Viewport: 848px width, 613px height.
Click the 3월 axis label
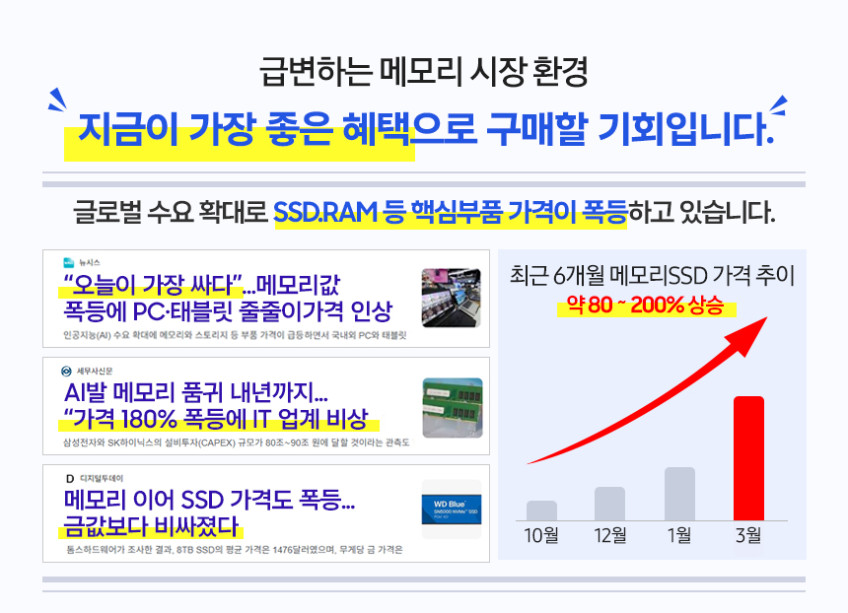(748, 536)
